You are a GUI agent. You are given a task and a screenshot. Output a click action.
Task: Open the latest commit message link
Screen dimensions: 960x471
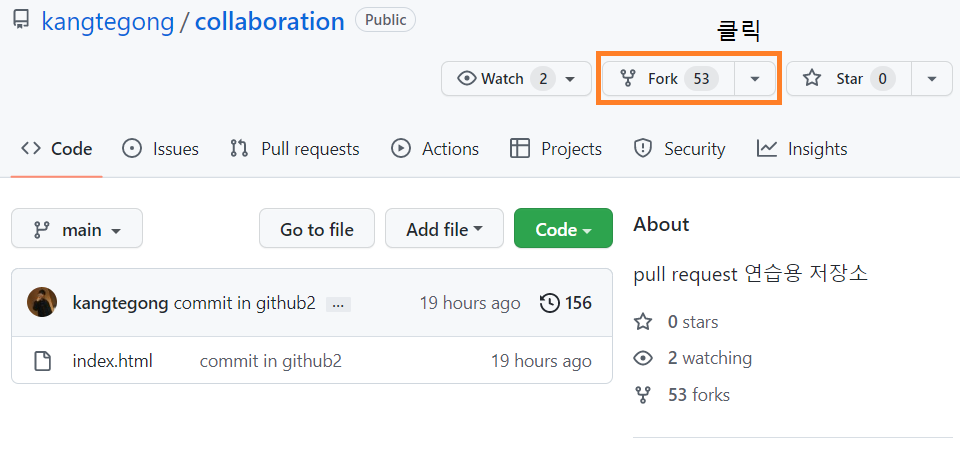[244, 303]
